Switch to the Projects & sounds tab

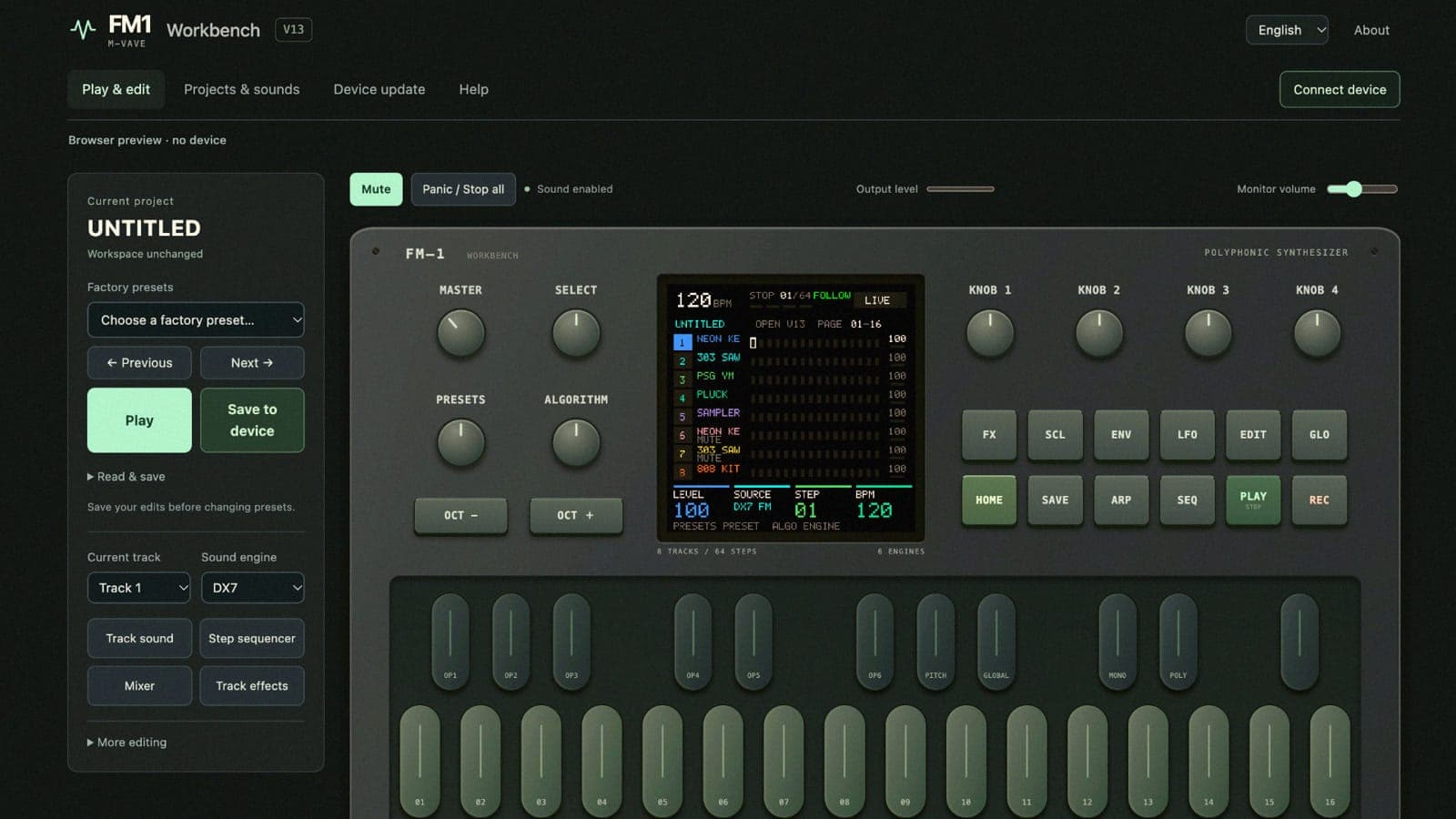pyautogui.click(x=241, y=89)
